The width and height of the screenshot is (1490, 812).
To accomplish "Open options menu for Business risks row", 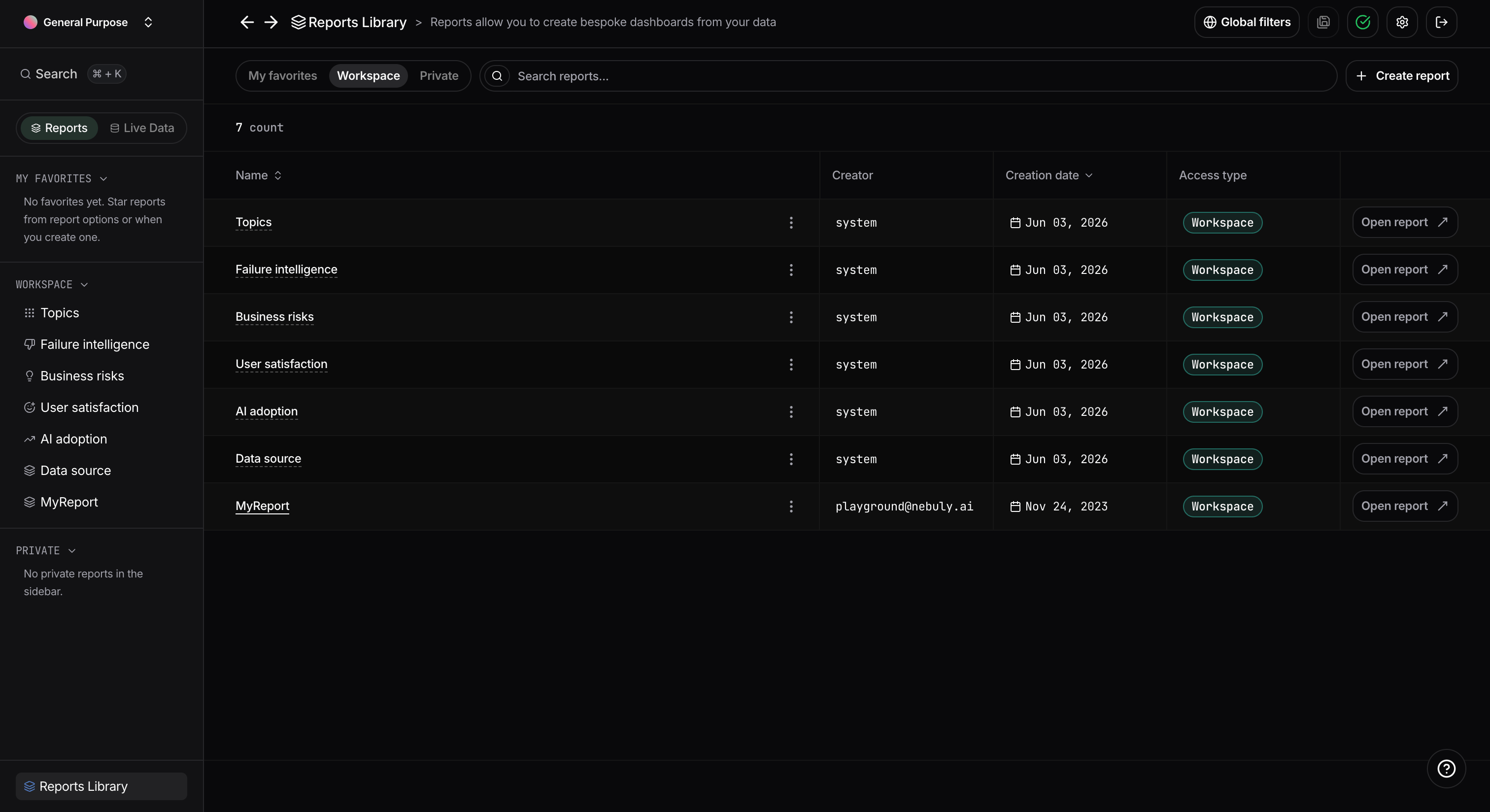I will [791, 317].
